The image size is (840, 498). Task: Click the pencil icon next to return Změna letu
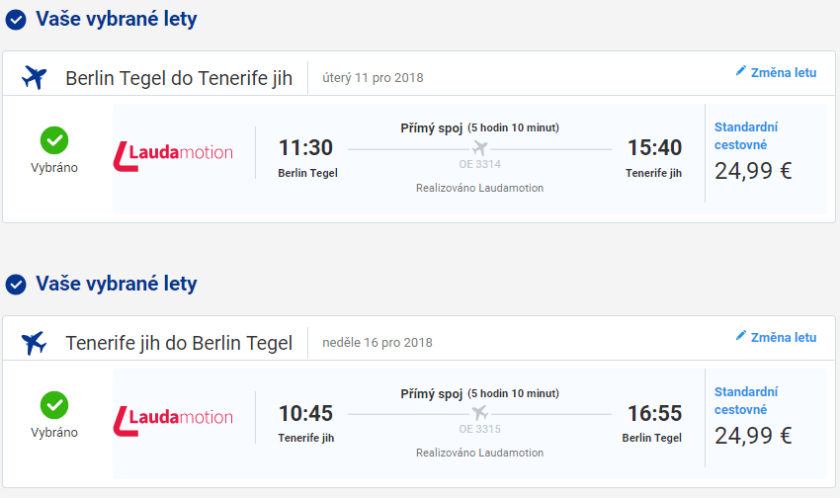(x=741, y=336)
